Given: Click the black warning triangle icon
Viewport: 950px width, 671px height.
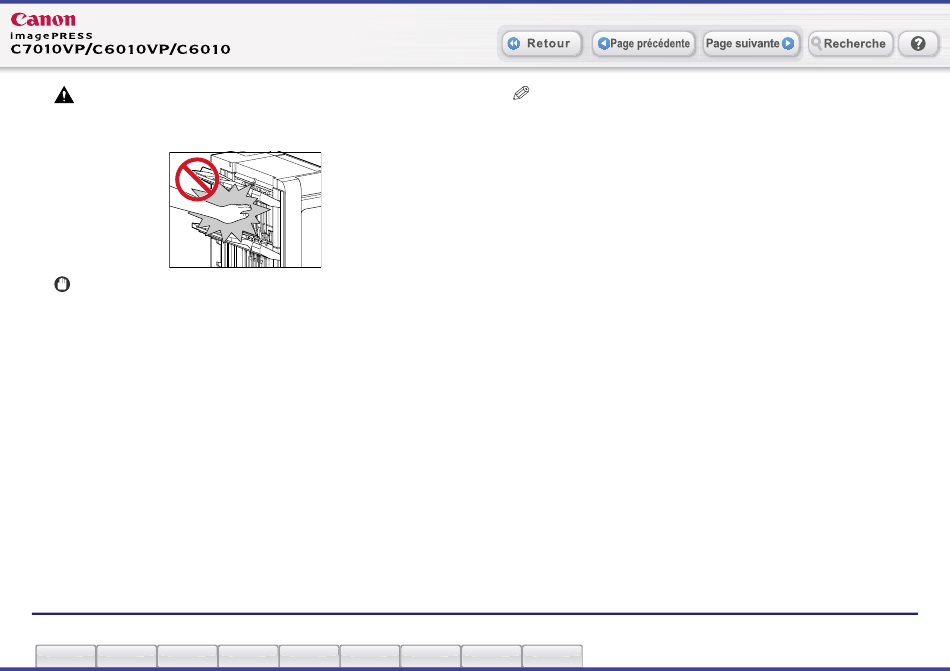Looking at the screenshot, I should [64, 95].
